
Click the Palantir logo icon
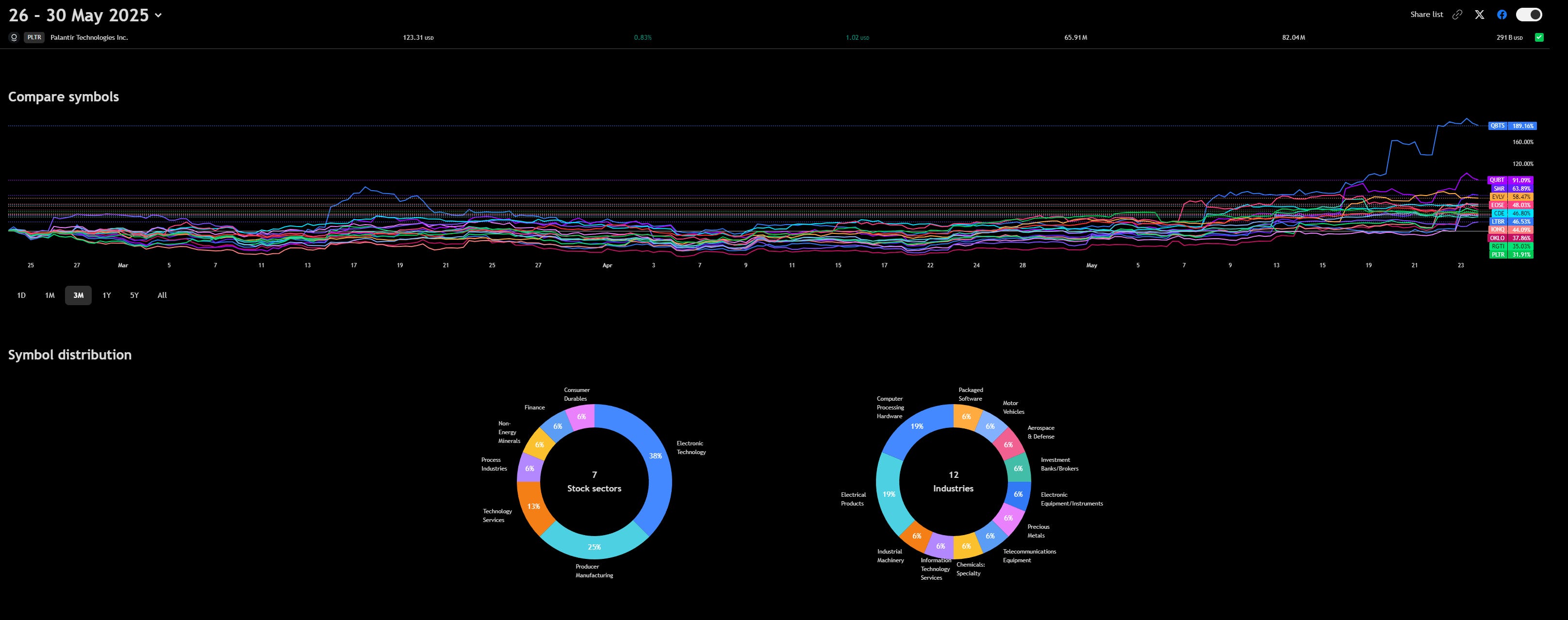point(14,38)
